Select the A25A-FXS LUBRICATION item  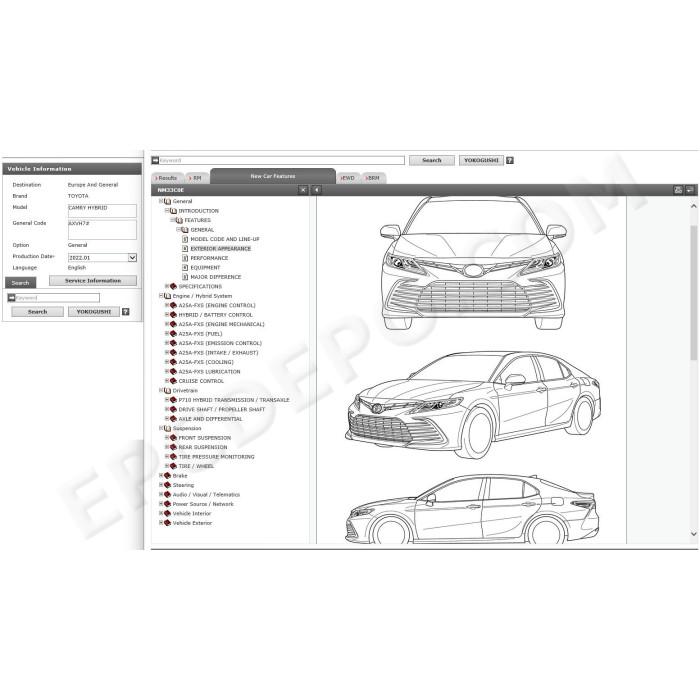click(209, 371)
